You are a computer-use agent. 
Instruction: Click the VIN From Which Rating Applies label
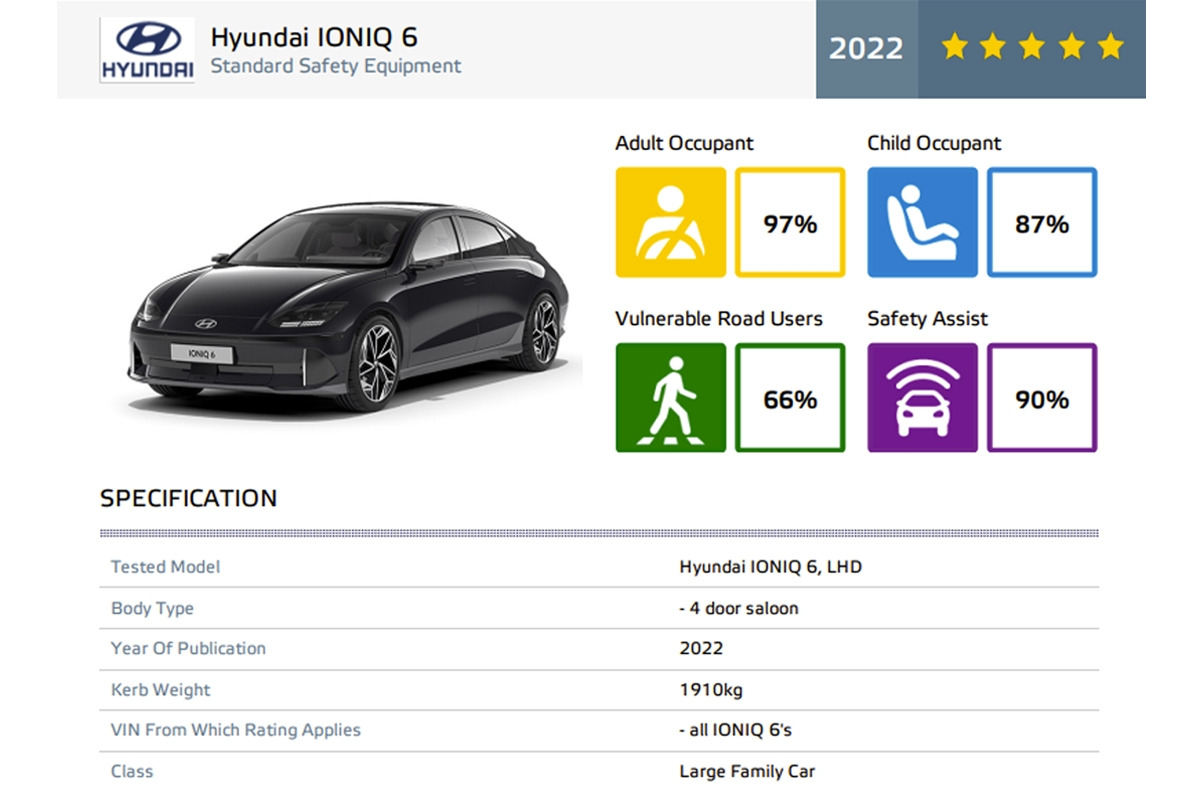(x=235, y=730)
